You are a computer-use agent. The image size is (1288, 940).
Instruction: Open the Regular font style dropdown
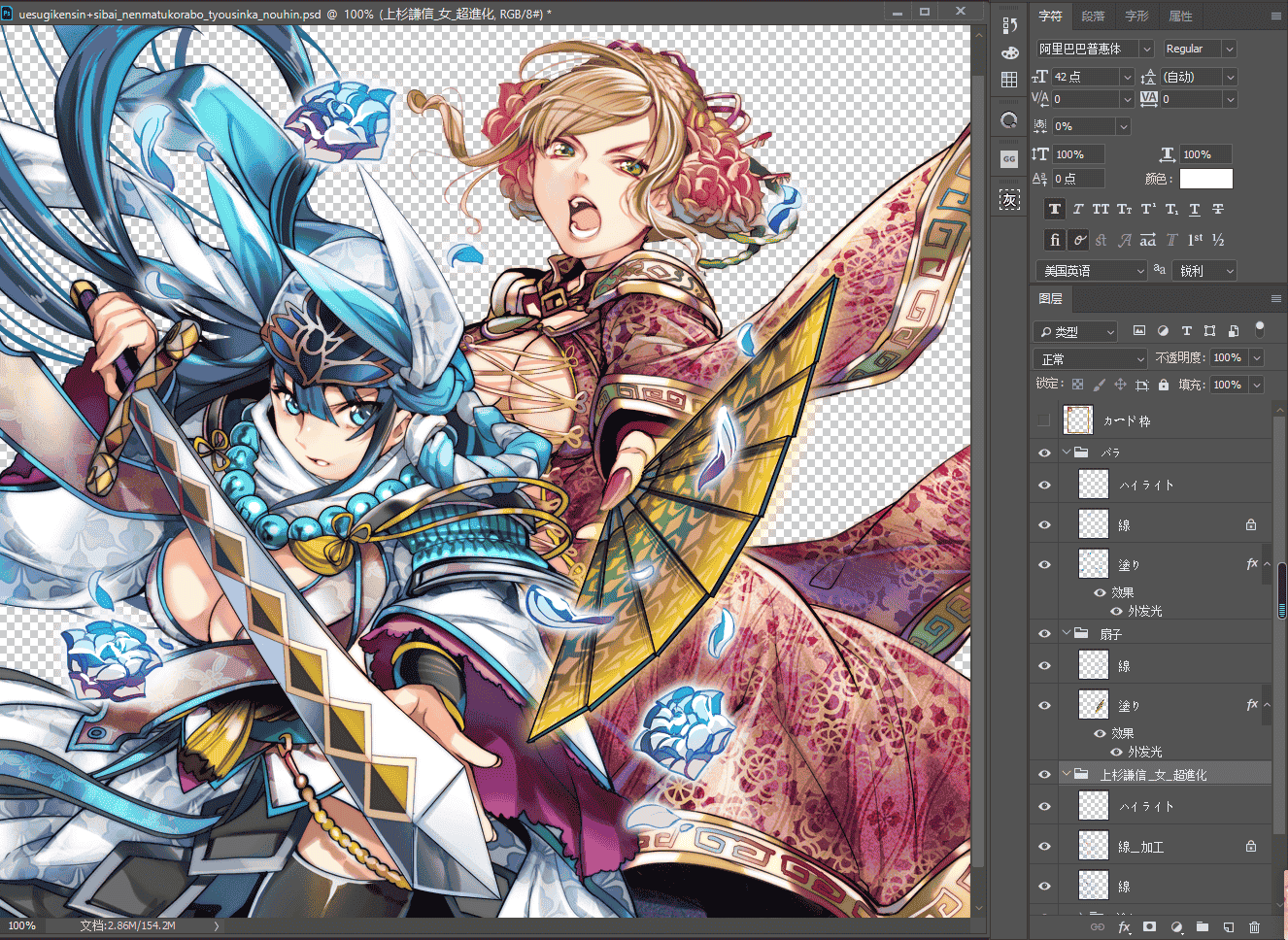[1200, 49]
